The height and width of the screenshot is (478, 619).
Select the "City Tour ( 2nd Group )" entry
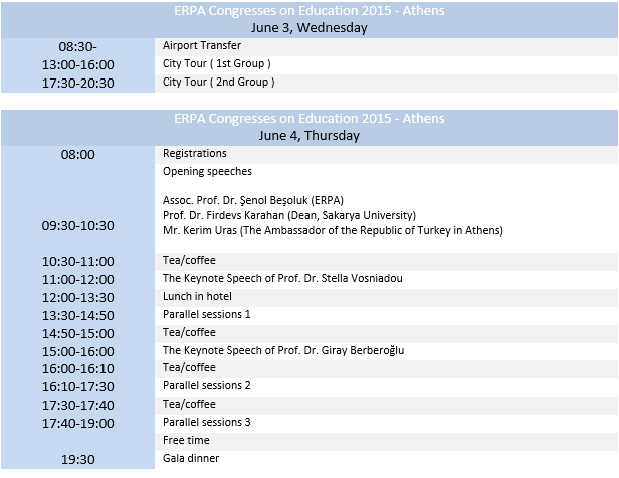218,82
